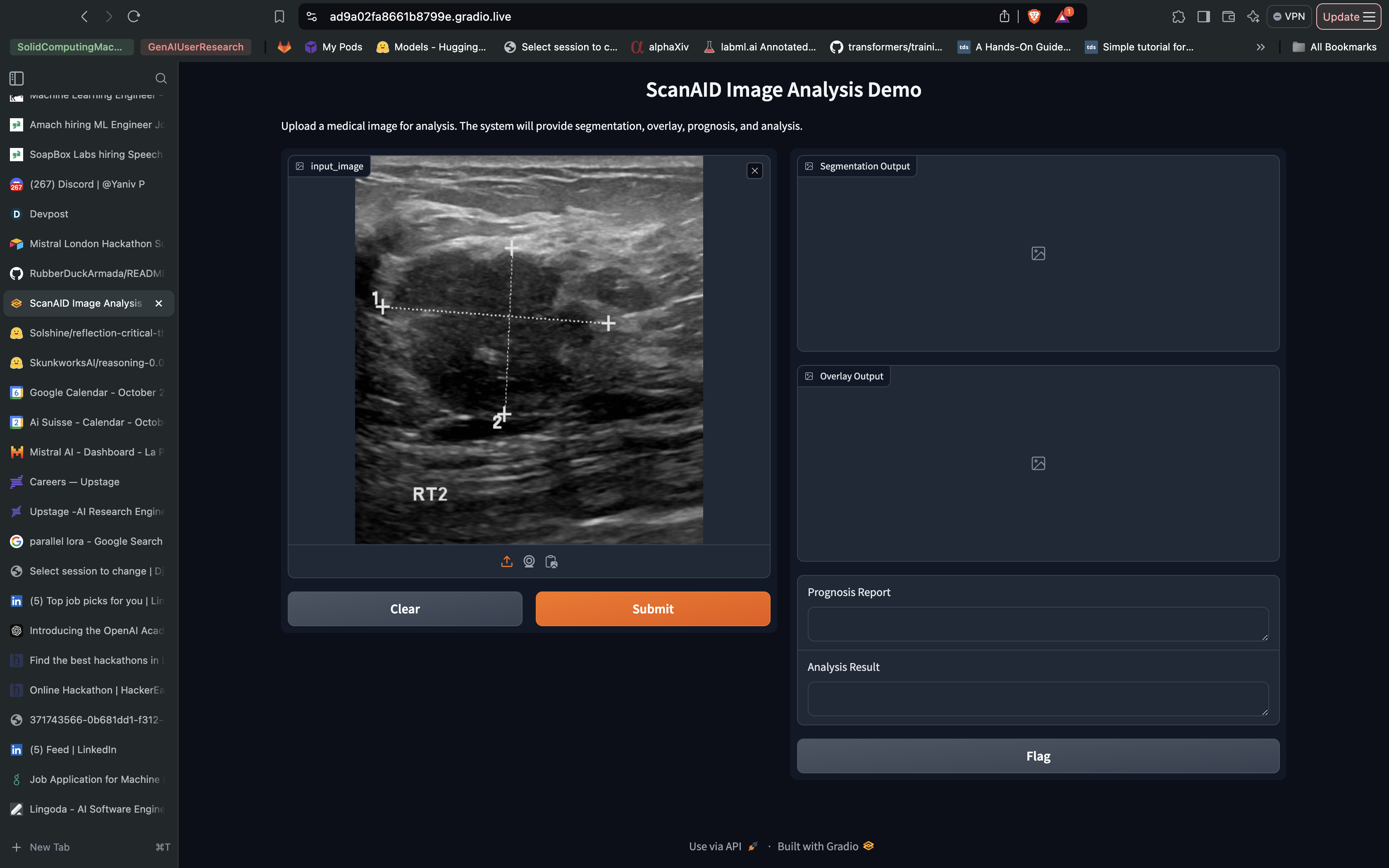Switch to the Careers — Upstage tab

tap(74, 482)
